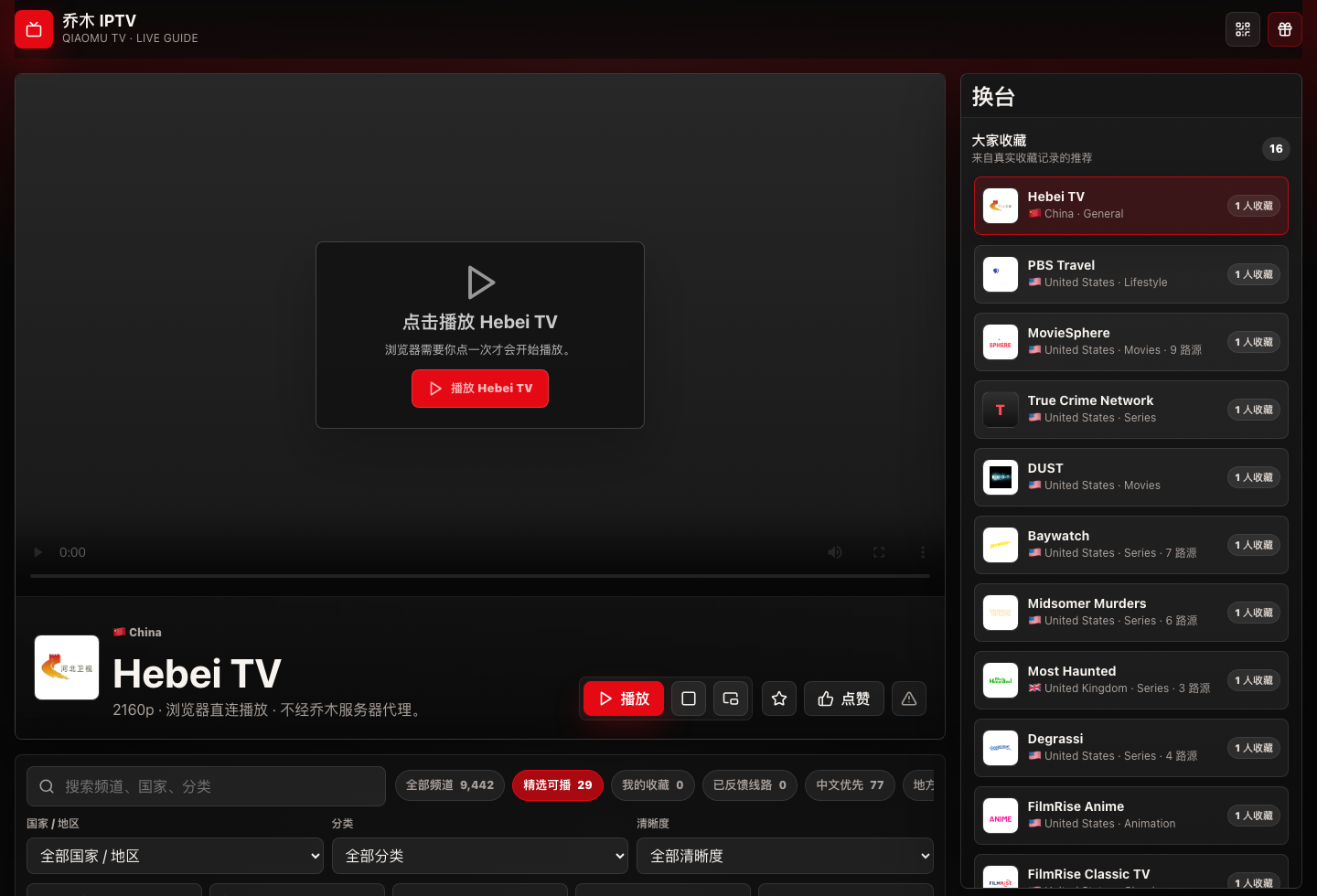1317x896 pixels.
Task: Toggle theater mode square icon
Action: click(x=689, y=699)
